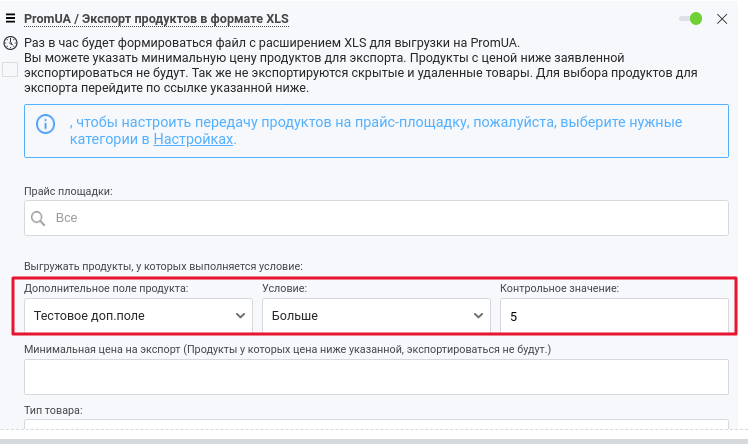
Task: Tick the empty checkbox below the clock icon
Action: click(10, 70)
